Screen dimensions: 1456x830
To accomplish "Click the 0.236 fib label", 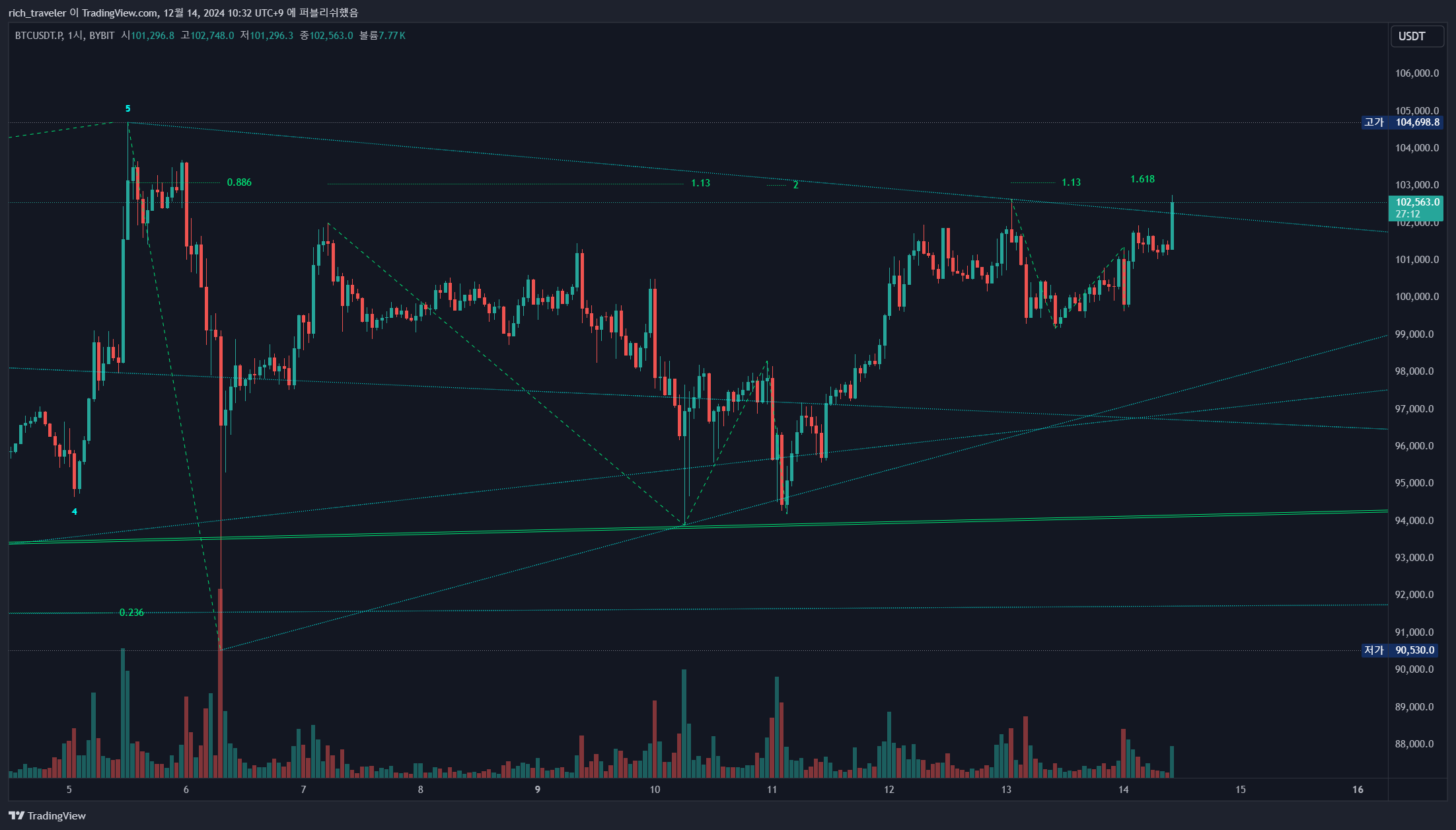I will pos(131,613).
